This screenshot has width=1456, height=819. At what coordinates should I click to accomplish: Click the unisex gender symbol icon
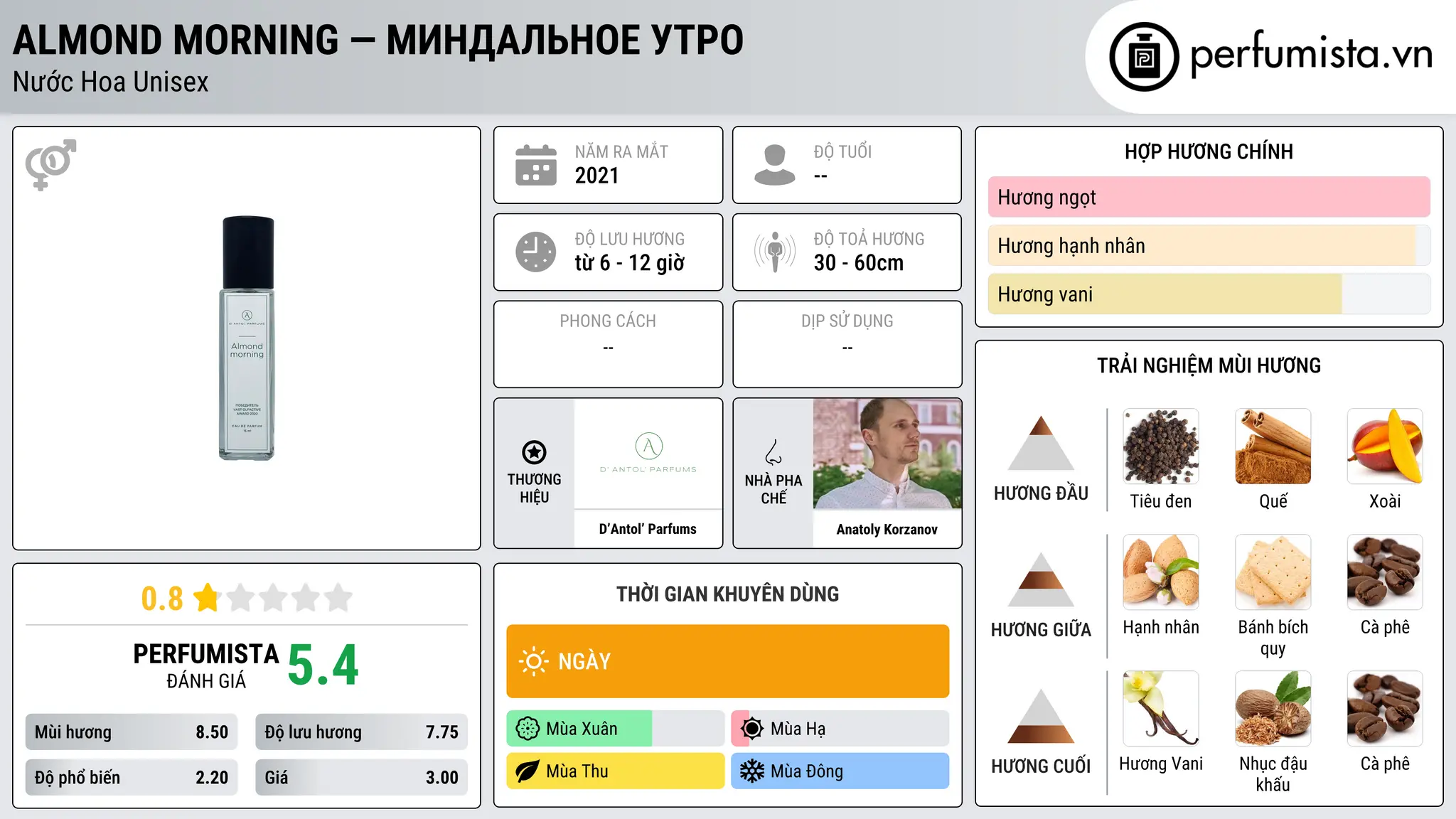[50, 164]
